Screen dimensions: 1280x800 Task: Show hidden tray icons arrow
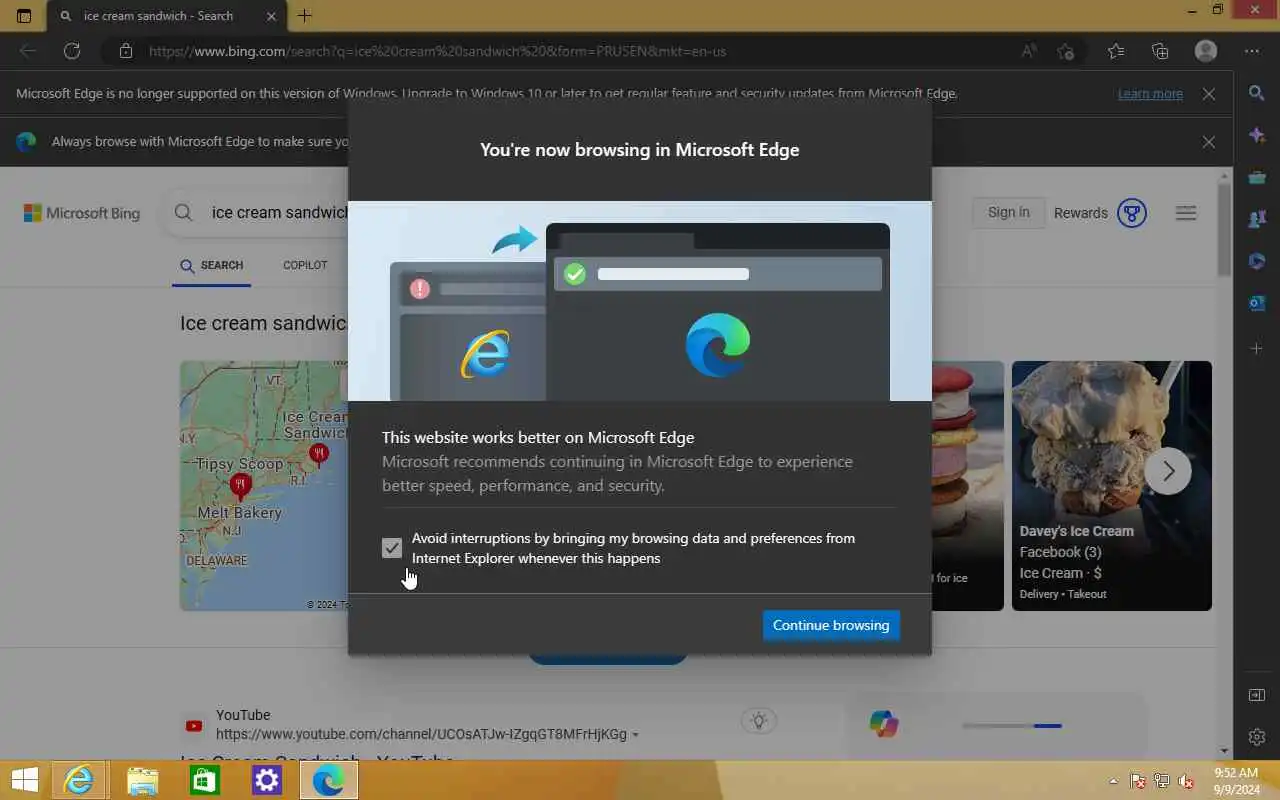(x=1113, y=781)
